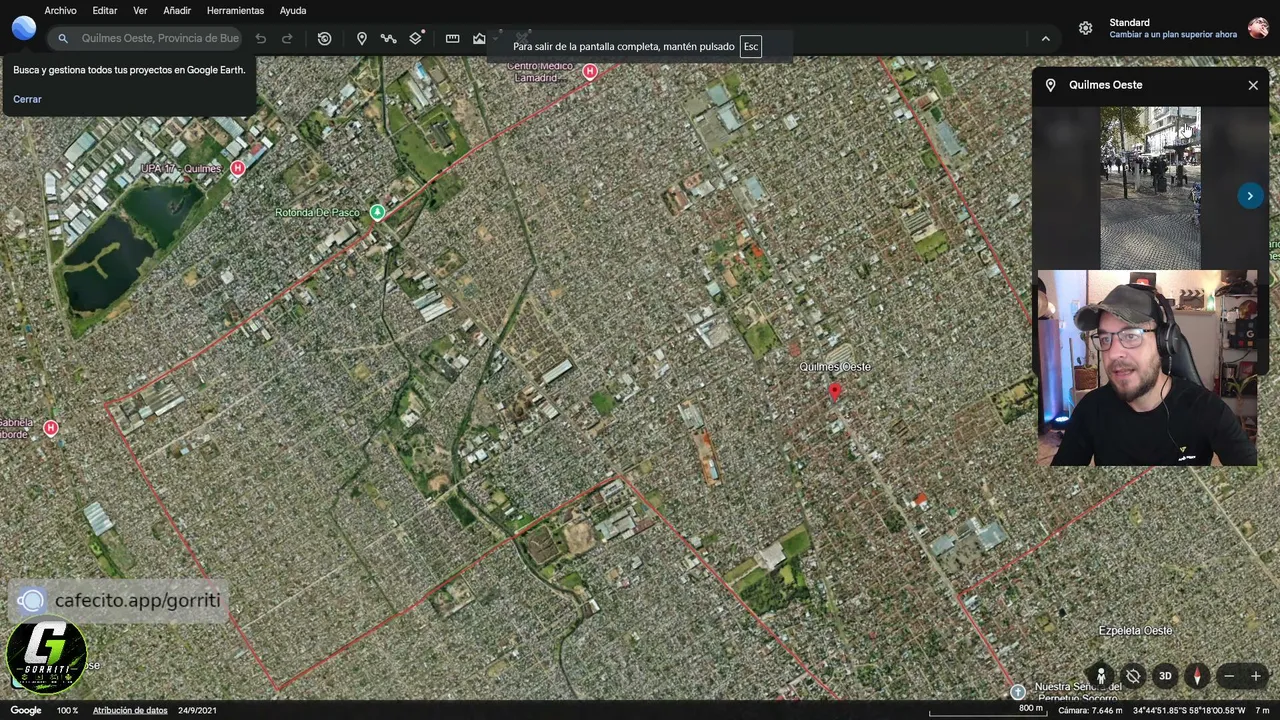Select the draw path or polygon tool
Viewport: 1280px width, 720px height.
tap(388, 39)
